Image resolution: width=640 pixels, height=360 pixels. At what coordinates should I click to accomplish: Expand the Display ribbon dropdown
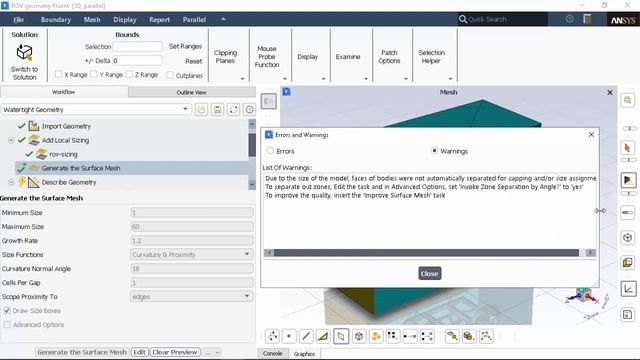[323, 78]
